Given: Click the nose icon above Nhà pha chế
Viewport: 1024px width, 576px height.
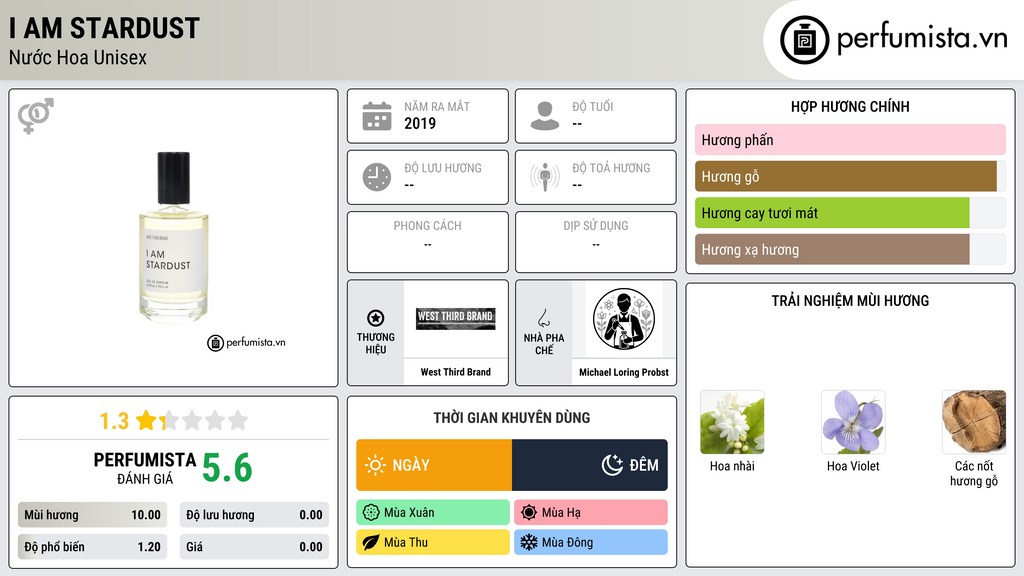Looking at the screenshot, I should [x=543, y=318].
